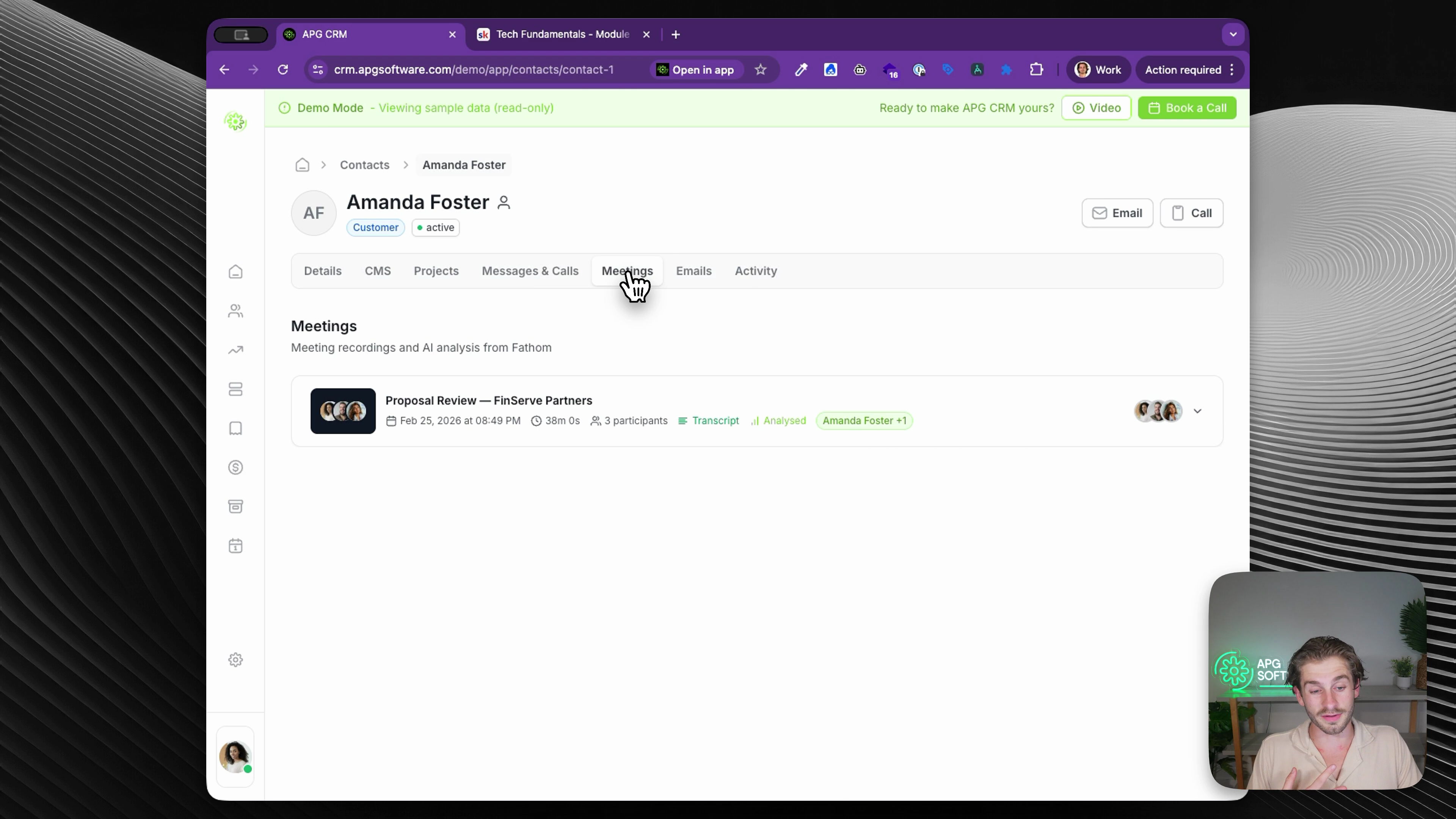Open the browser three-dot menu
Image resolution: width=1456 pixels, height=819 pixels.
point(1232,69)
